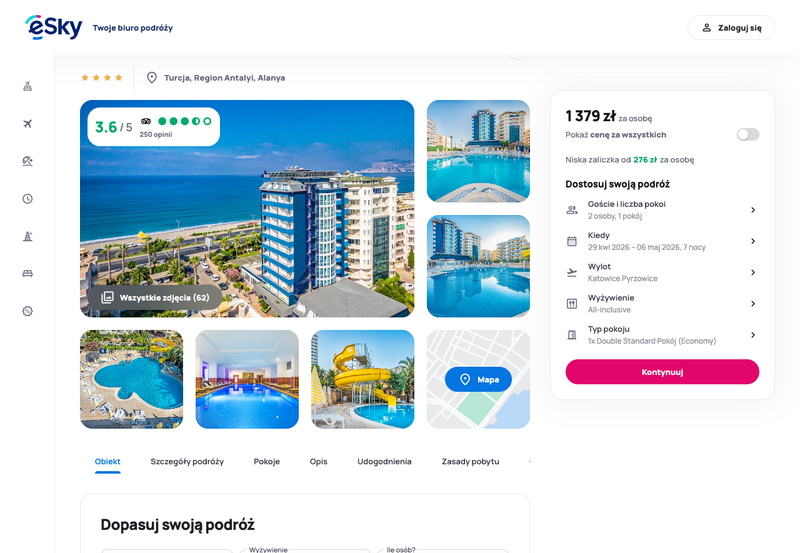Open the clock last-minute sidebar icon
Screen dimensions: 800x553
coord(28,198)
